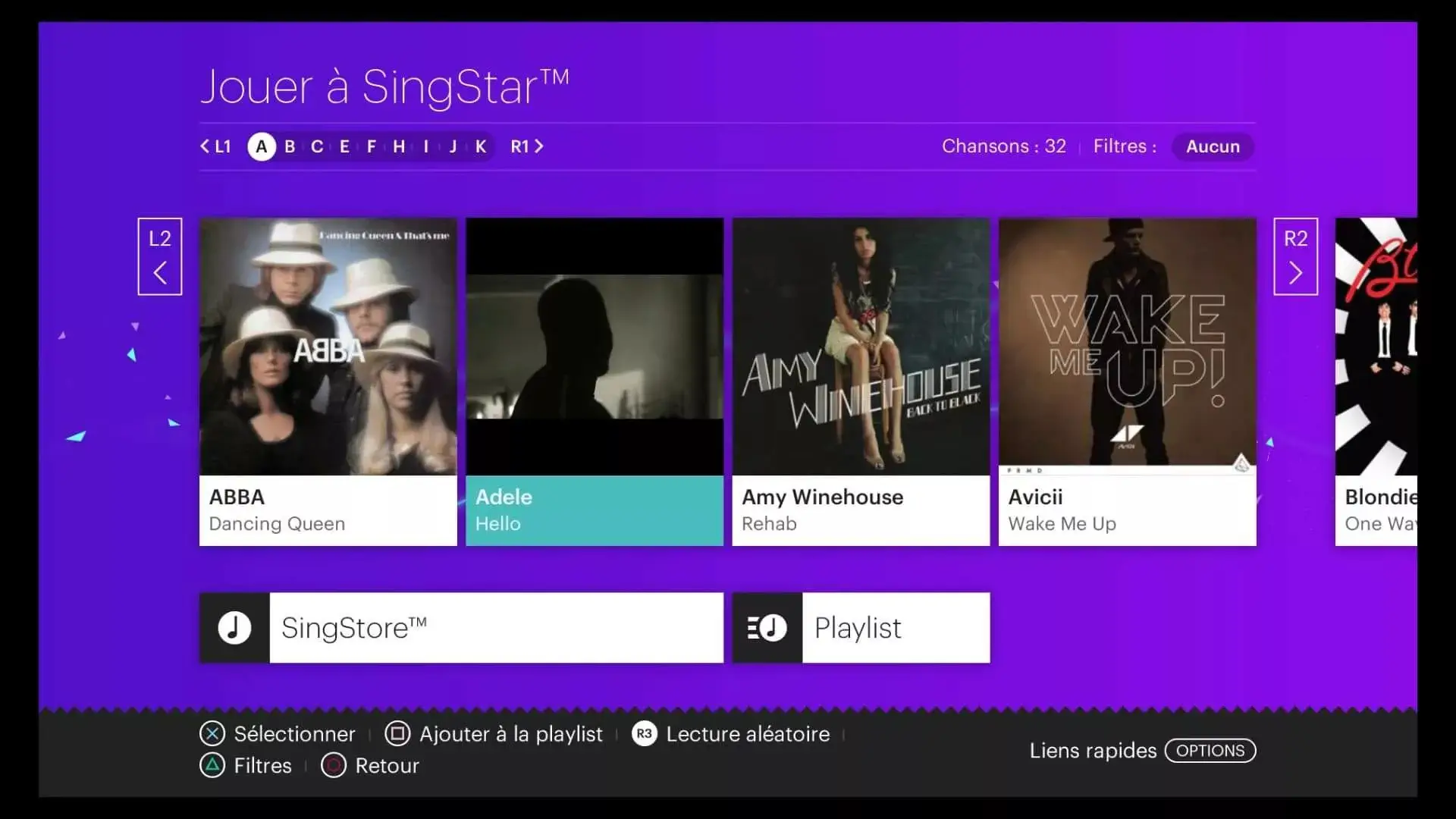The height and width of the screenshot is (819, 1456).
Task: Click the R3 icon for Lecture aléatoire
Action: coord(644,733)
